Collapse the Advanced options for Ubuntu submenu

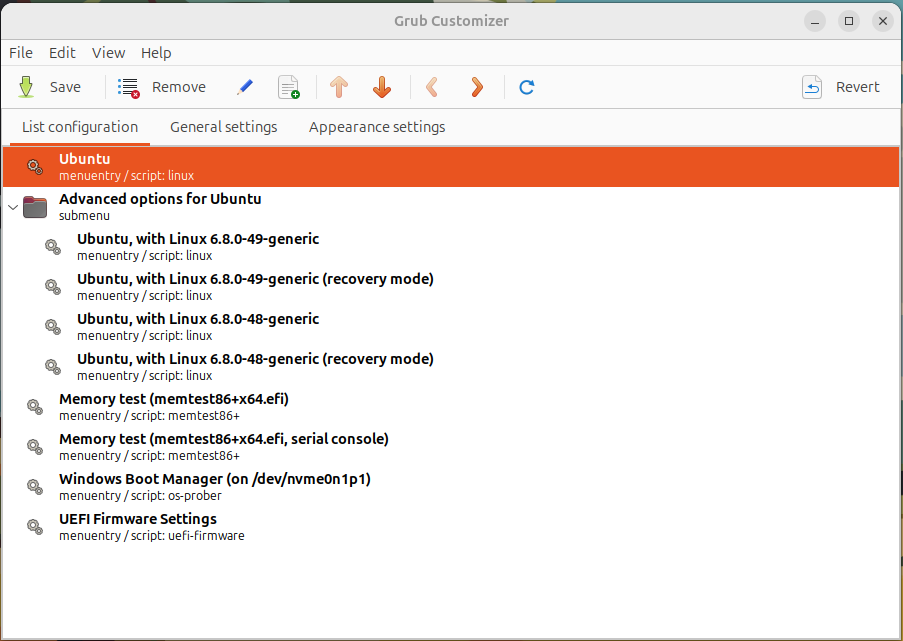[x=13, y=206]
